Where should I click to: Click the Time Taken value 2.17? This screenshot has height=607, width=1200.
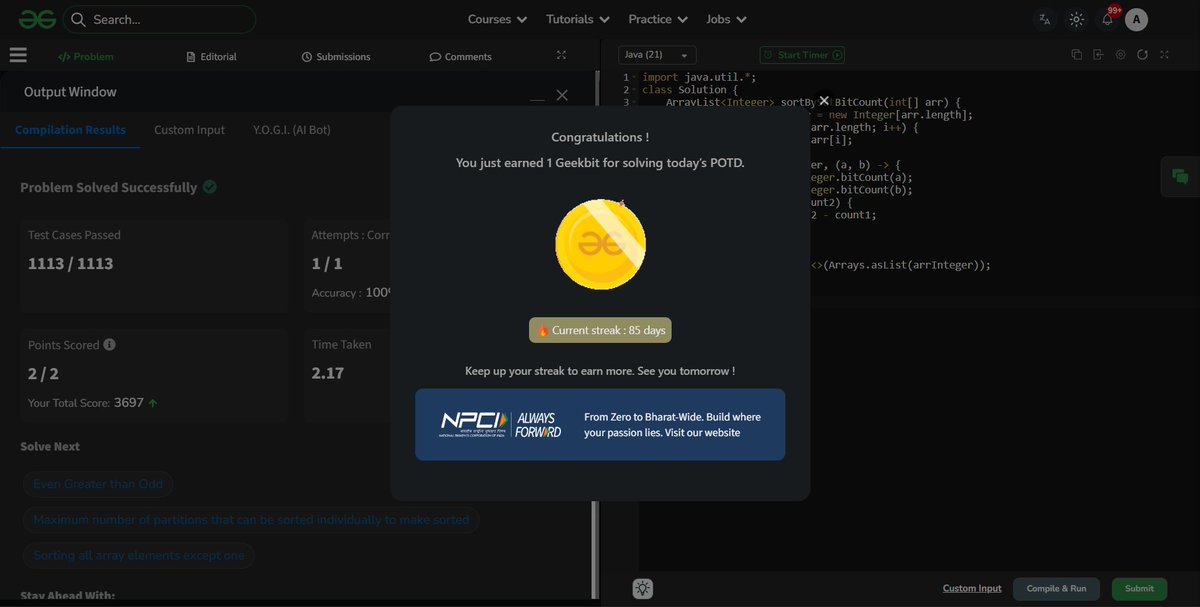coord(328,373)
